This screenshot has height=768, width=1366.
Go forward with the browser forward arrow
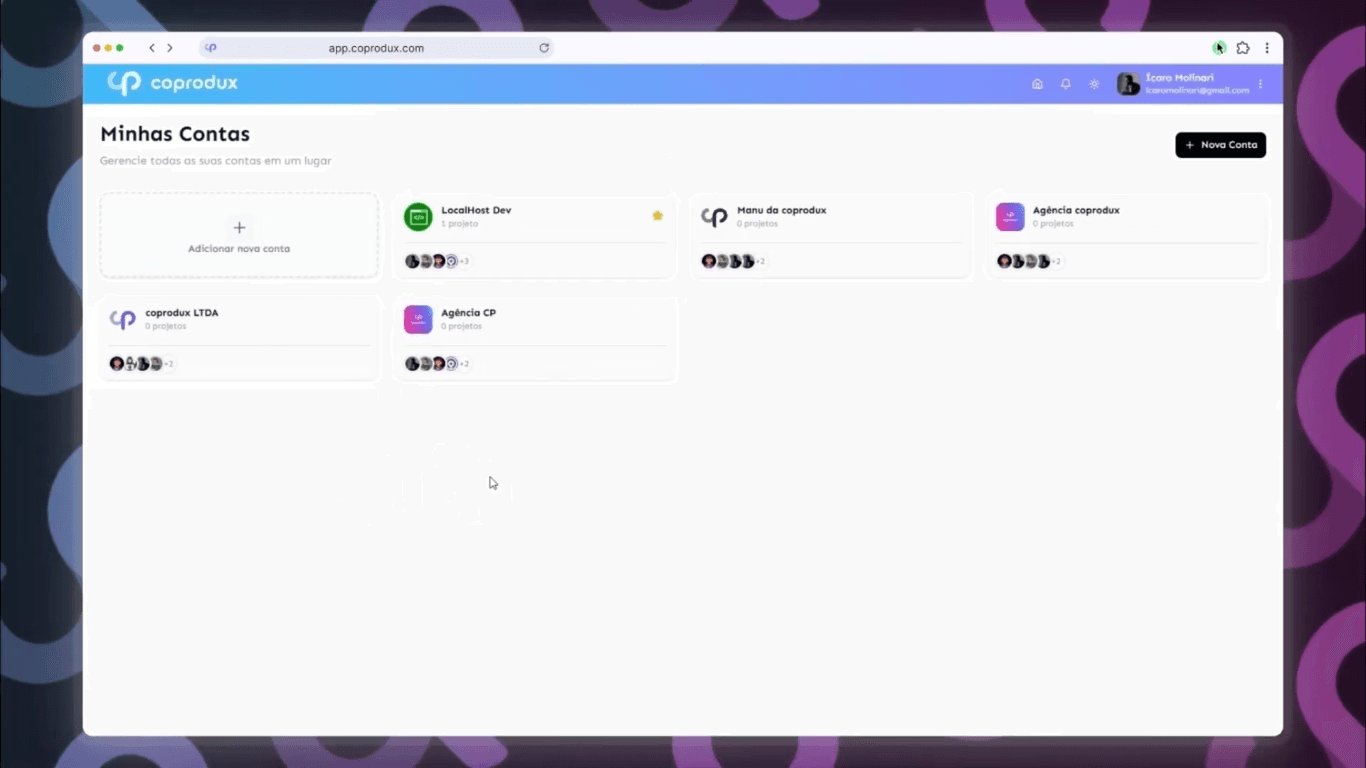click(x=170, y=48)
